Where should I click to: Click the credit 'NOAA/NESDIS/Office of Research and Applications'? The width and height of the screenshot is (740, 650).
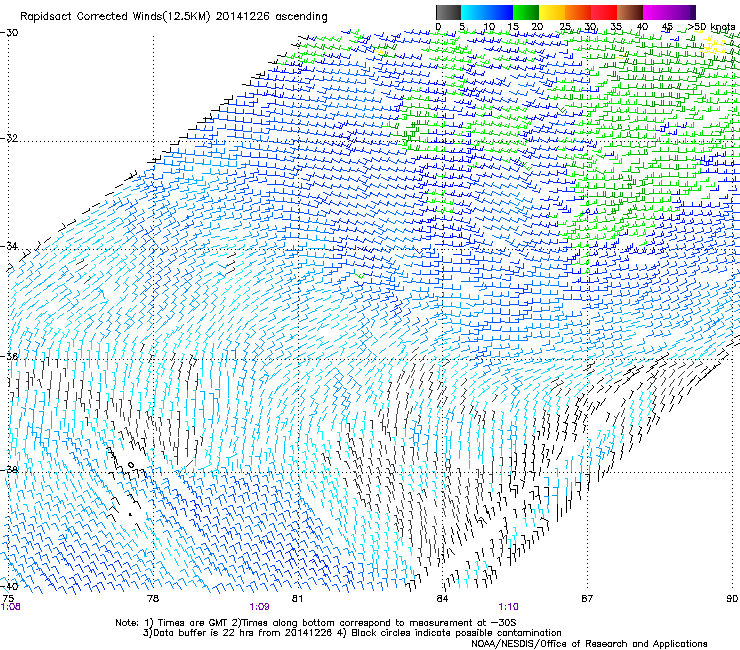[x=589, y=643]
